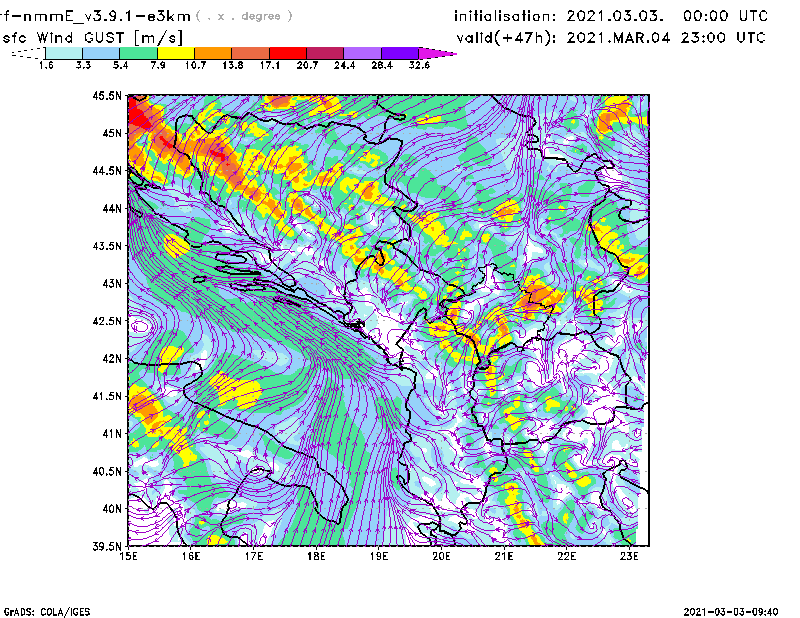Click the 'initialisation:' label
This screenshot has width=800, height=618.
pyautogui.click(x=505, y=16)
